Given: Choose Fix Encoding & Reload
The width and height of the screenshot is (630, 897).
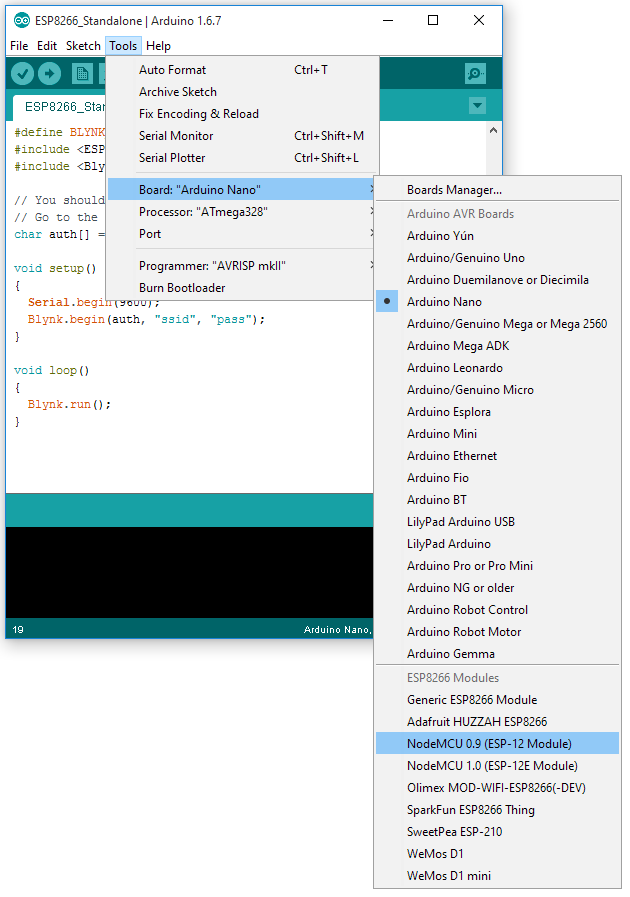Looking at the screenshot, I should [243, 114].
